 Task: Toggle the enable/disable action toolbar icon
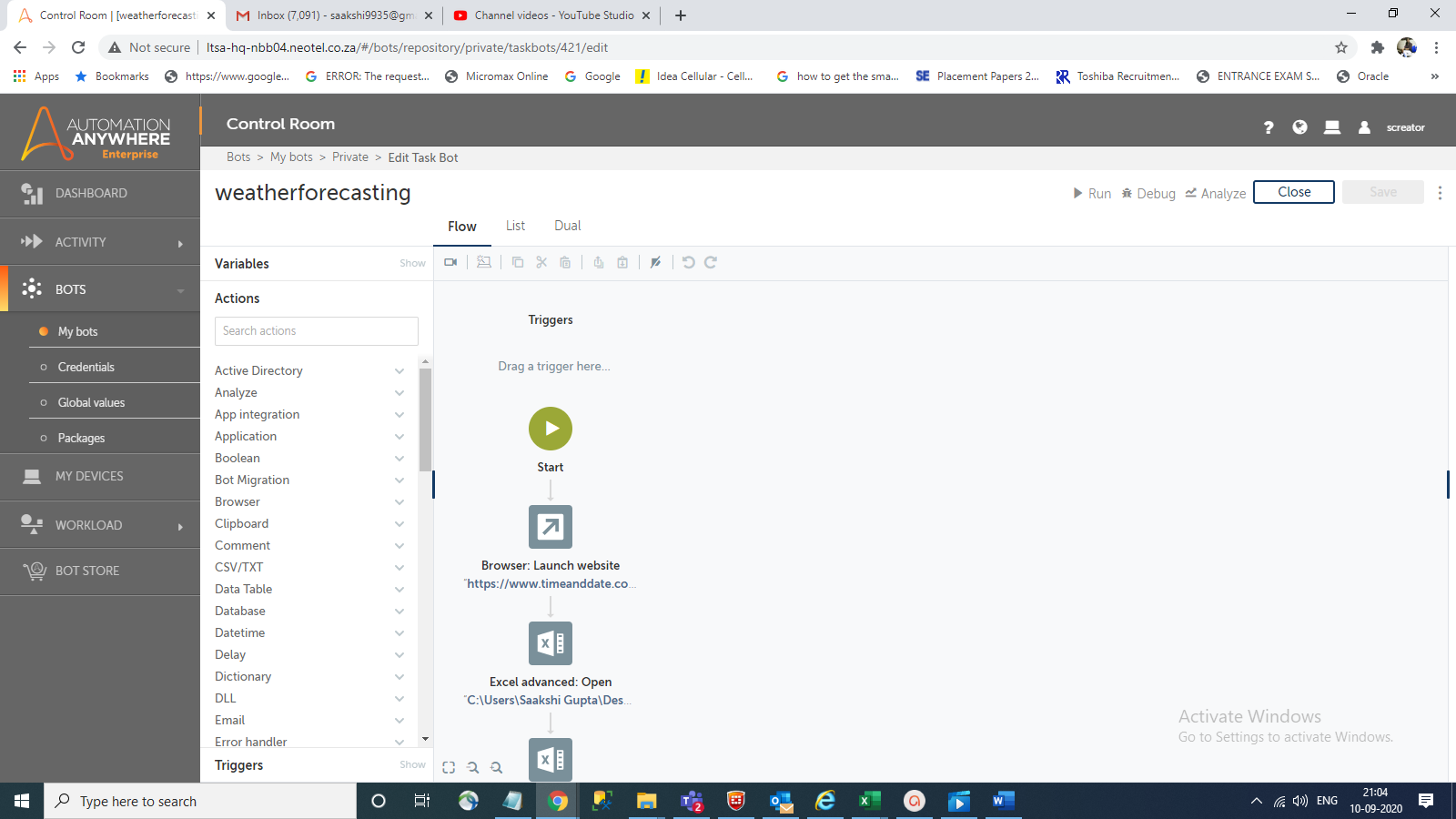tap(655, 262)
